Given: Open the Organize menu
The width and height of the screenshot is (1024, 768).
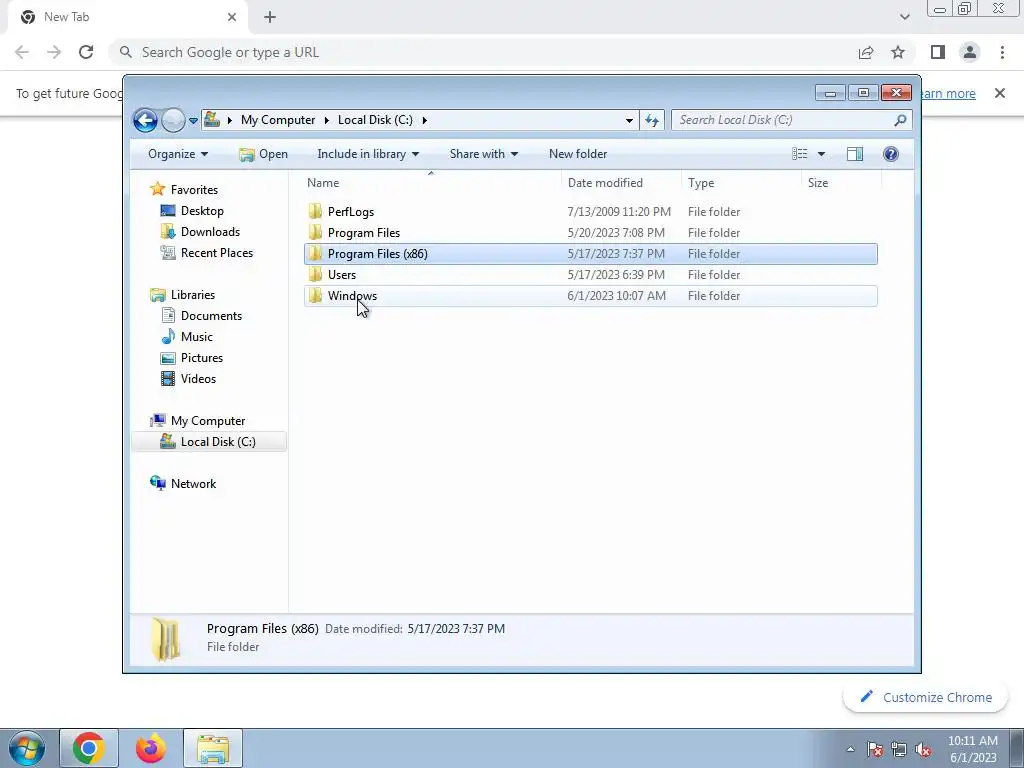Looking at the screenshot, I should [178, 154].
